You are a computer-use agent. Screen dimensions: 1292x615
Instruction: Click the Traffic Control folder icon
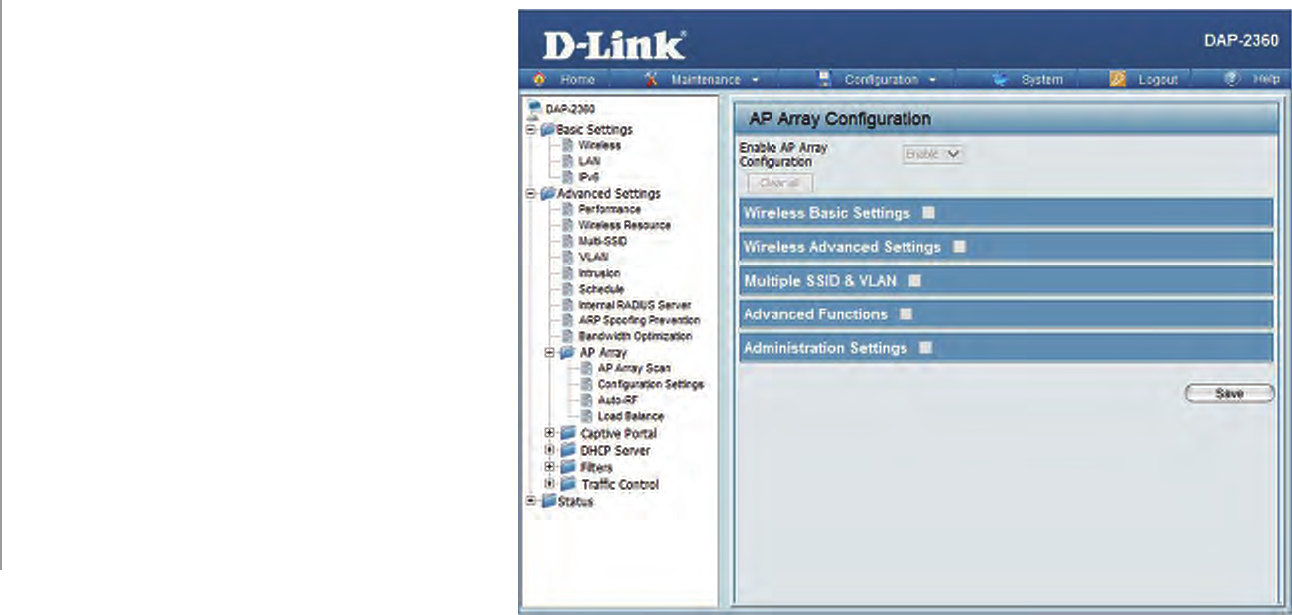point(568,484)
